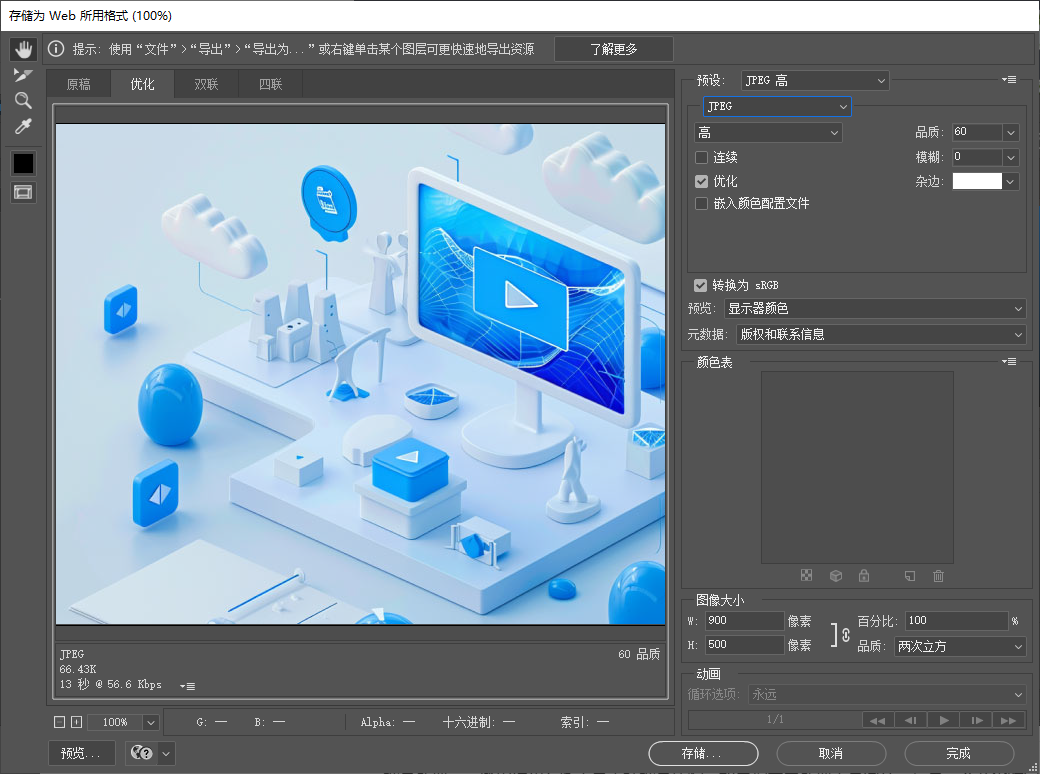Open the 了解更多 link in the tip bar
The width and height of the screenshot is (1040, 774).
pos(613,48)
